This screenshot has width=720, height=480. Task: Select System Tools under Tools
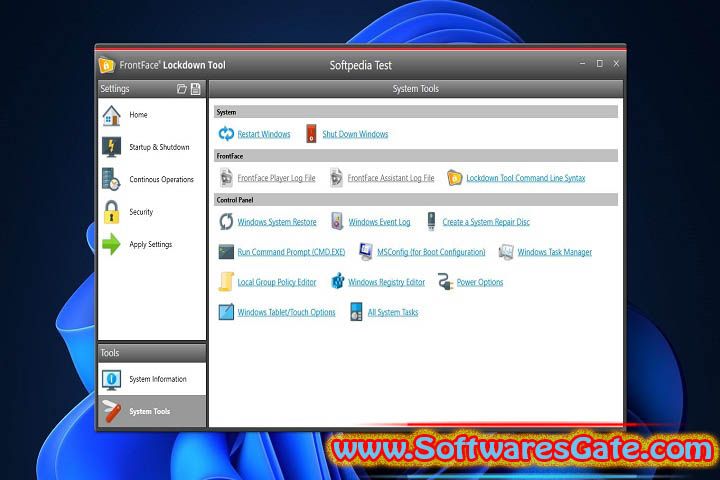[x=152, y=411]
